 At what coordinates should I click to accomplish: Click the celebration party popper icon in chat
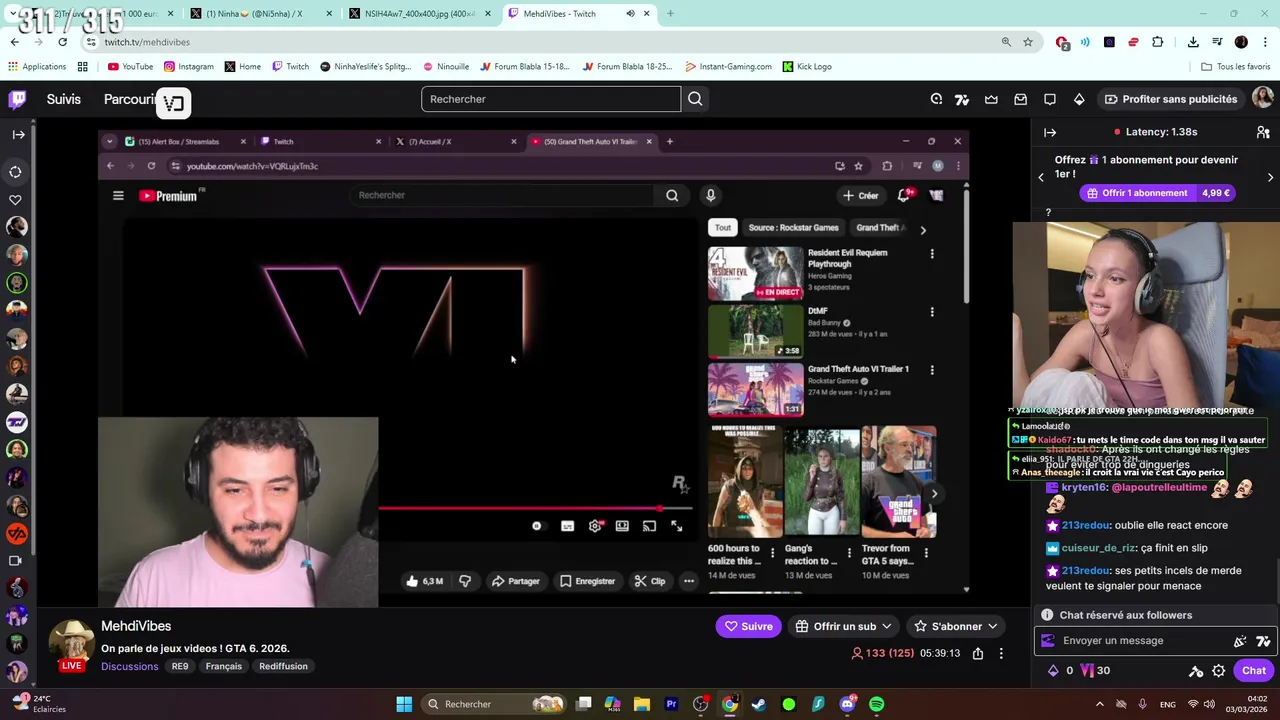tap(1240, 641)
